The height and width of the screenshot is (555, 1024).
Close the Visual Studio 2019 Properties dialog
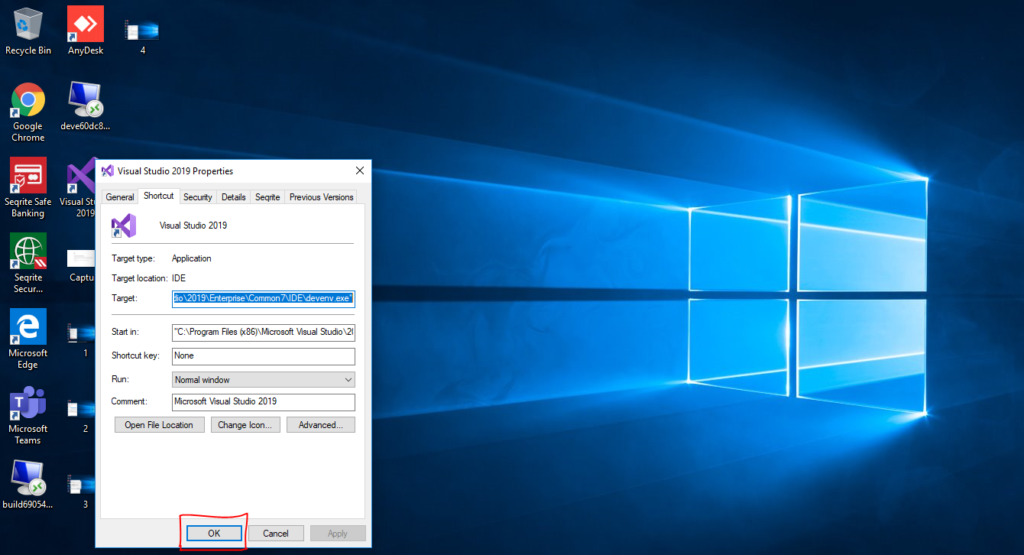coord(360,171)
